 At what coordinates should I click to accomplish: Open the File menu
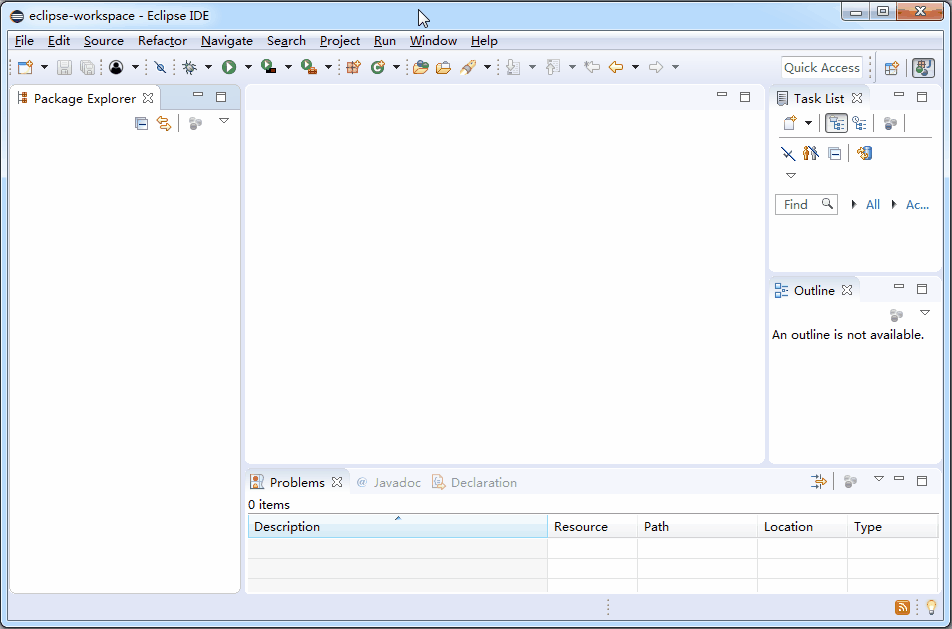[24, 41]
